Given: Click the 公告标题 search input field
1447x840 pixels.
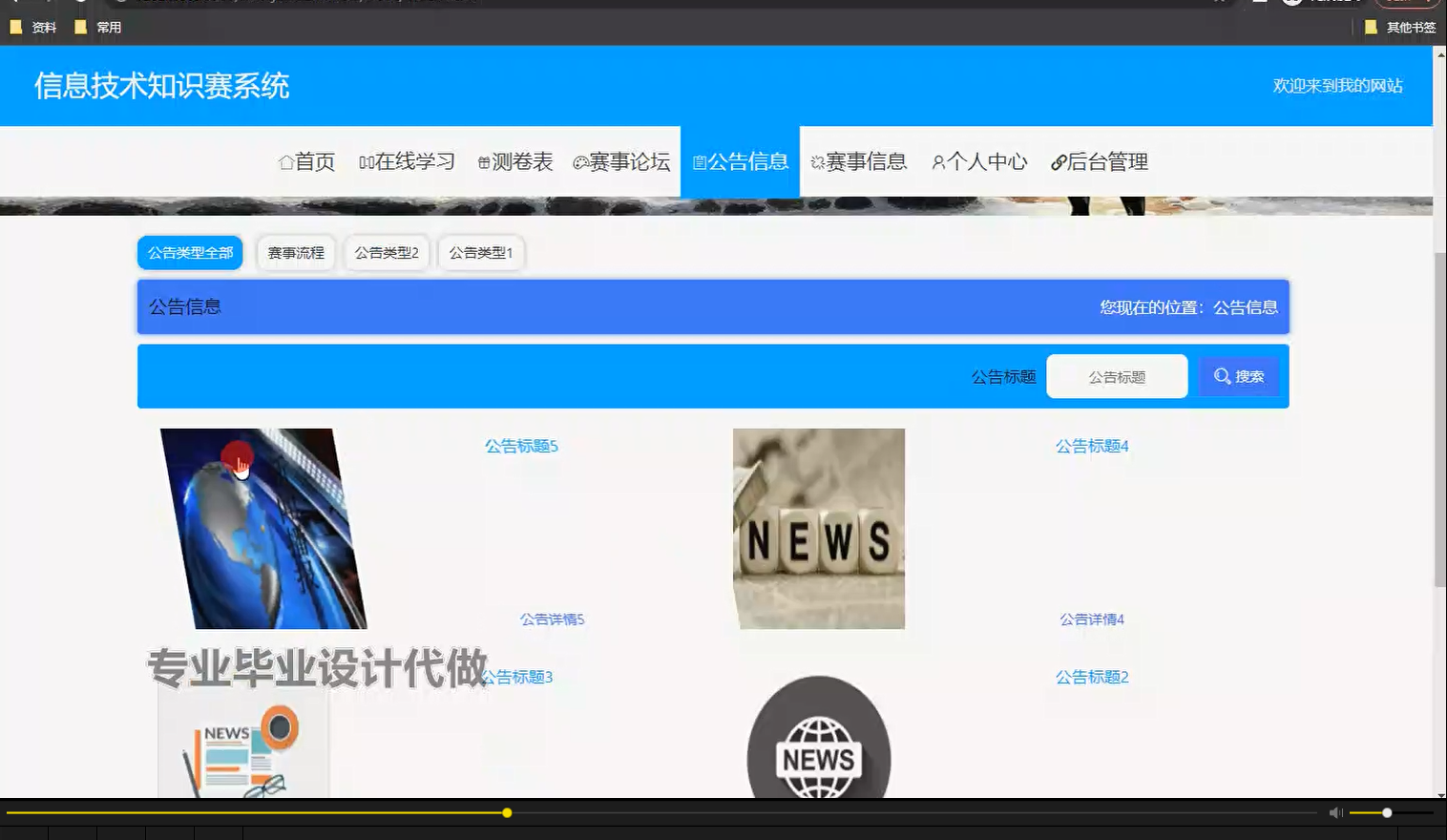Looking at the screenshot, I should [x=1117, y=375].
